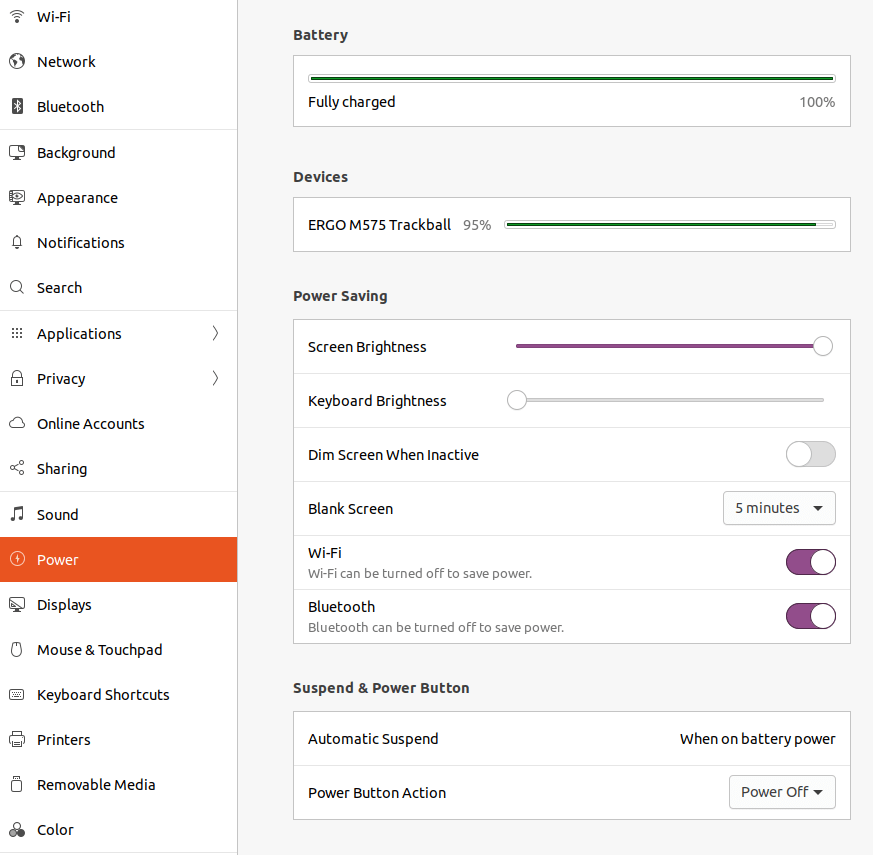Open the Displays settings panel
873x855 pixels.
[x=64, y=605]
